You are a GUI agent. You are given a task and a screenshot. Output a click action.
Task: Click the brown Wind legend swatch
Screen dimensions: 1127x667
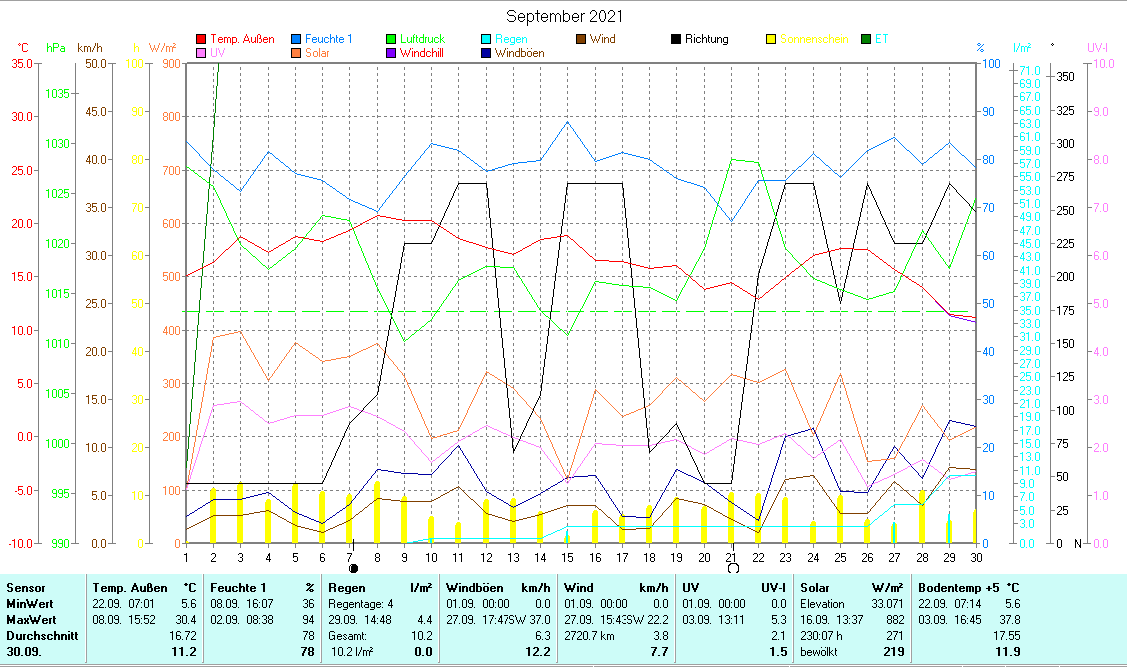click(x=581, y=39)
